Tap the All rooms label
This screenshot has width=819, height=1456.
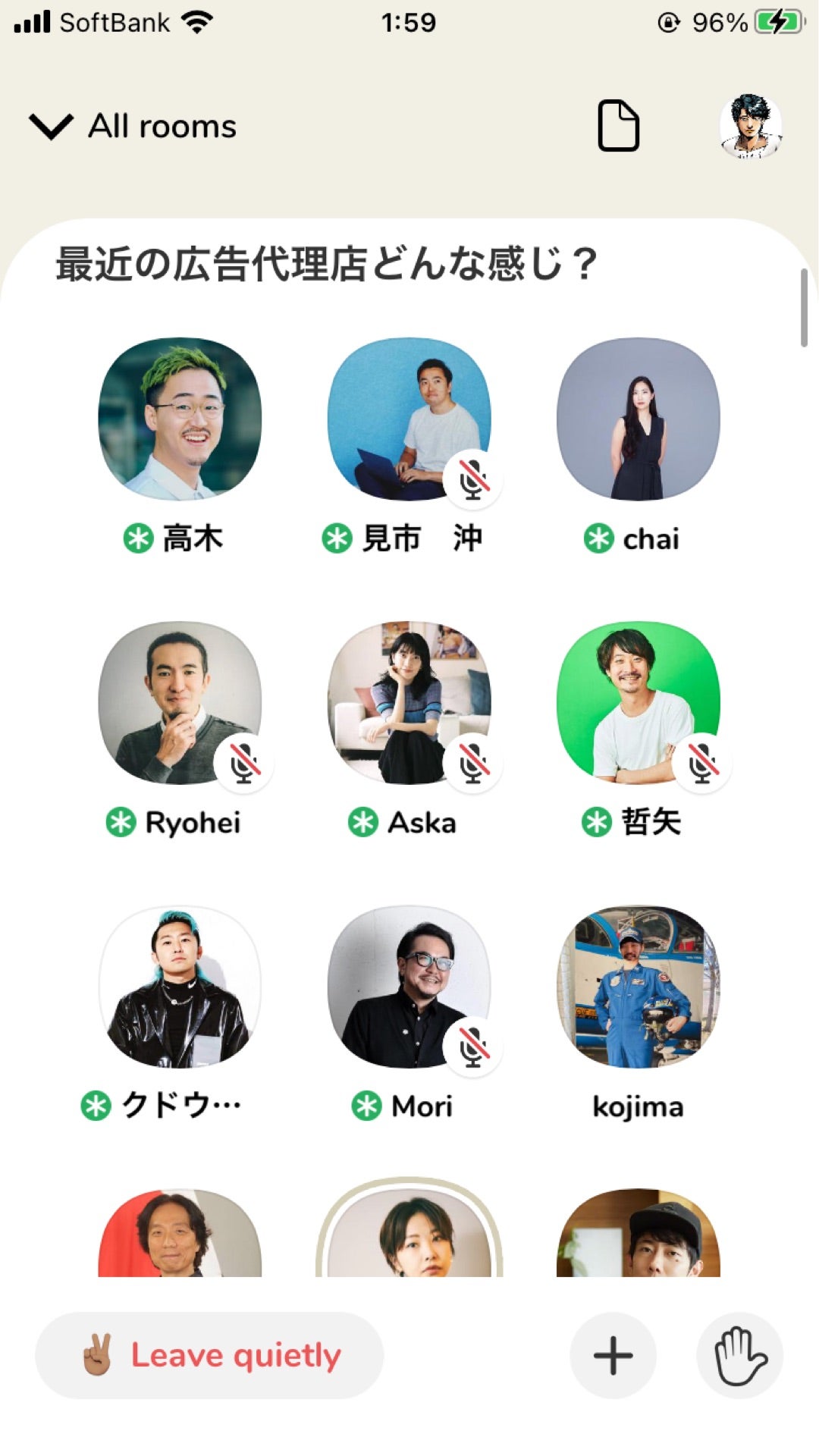[162, 126]
